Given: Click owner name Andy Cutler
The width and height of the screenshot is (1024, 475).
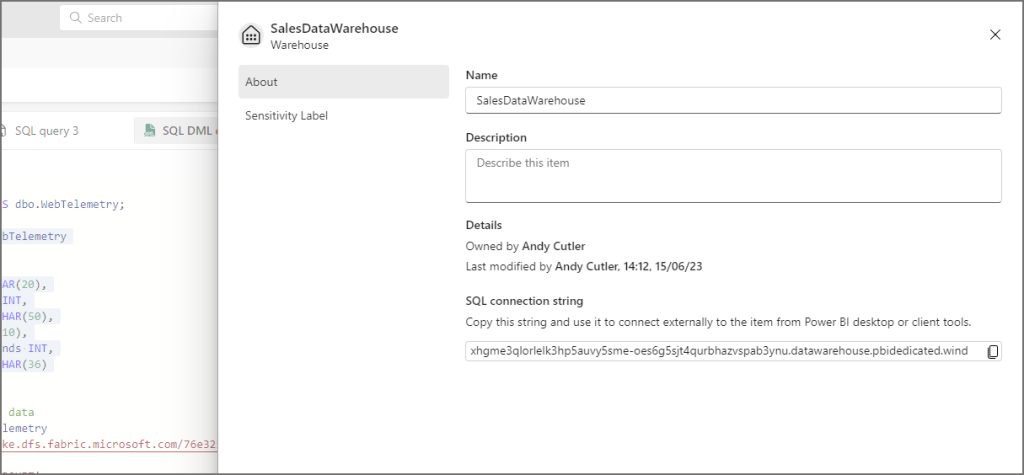Looking at the screenshot, I should coord(553,246).
